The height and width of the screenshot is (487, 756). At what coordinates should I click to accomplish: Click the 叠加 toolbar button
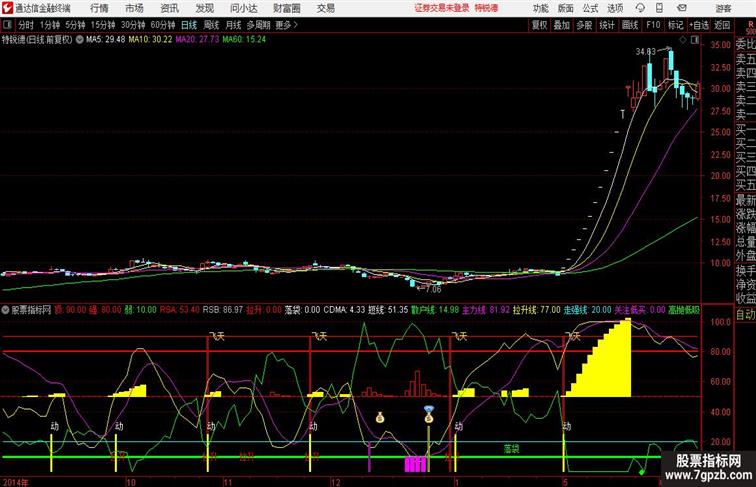pos(561,25)
